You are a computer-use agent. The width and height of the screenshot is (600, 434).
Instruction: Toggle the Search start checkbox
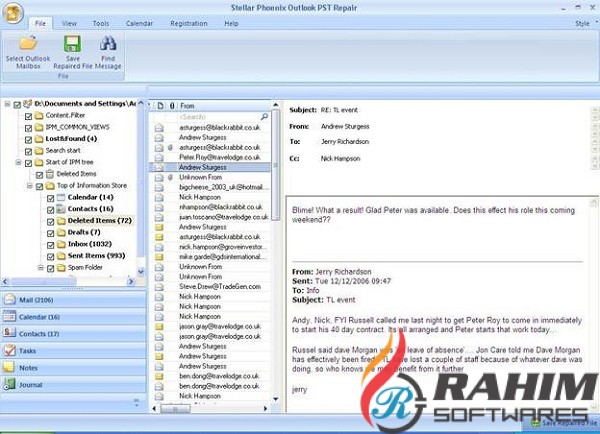point(28,152)
